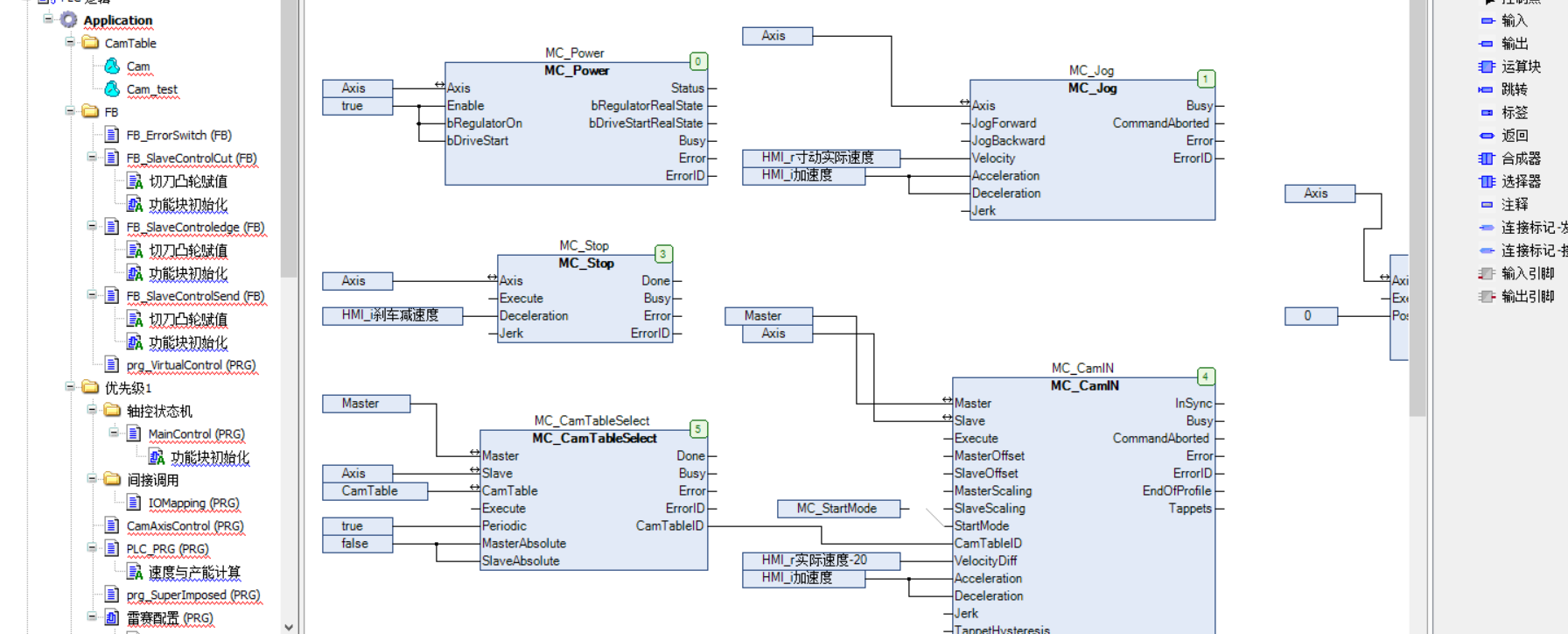Image resolution: width=1568 pixels, height=634 pixels.
Task: Select the 标签 (Label) tool
Action: 1513,112
